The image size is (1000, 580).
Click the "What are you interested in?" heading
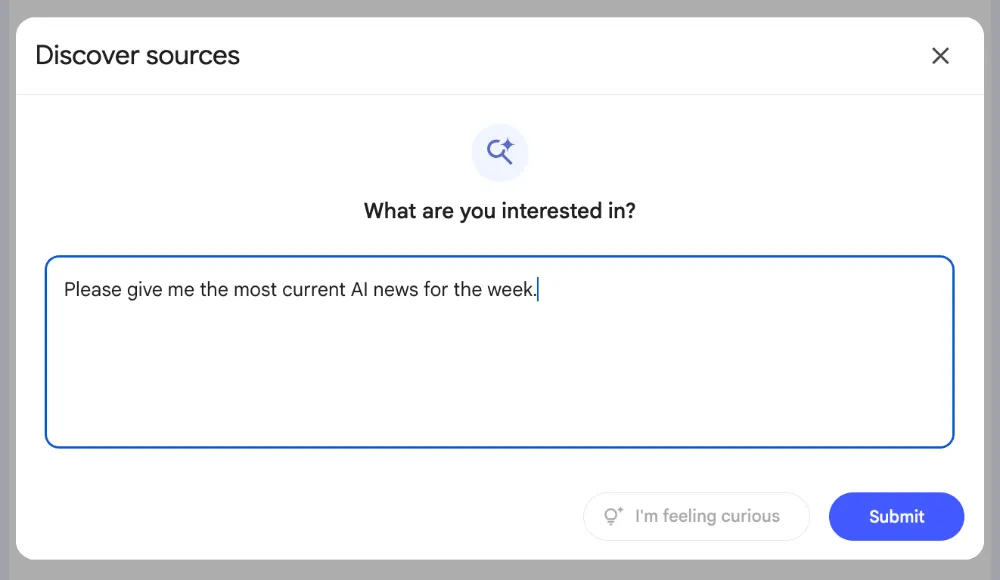tap(500, 211)
